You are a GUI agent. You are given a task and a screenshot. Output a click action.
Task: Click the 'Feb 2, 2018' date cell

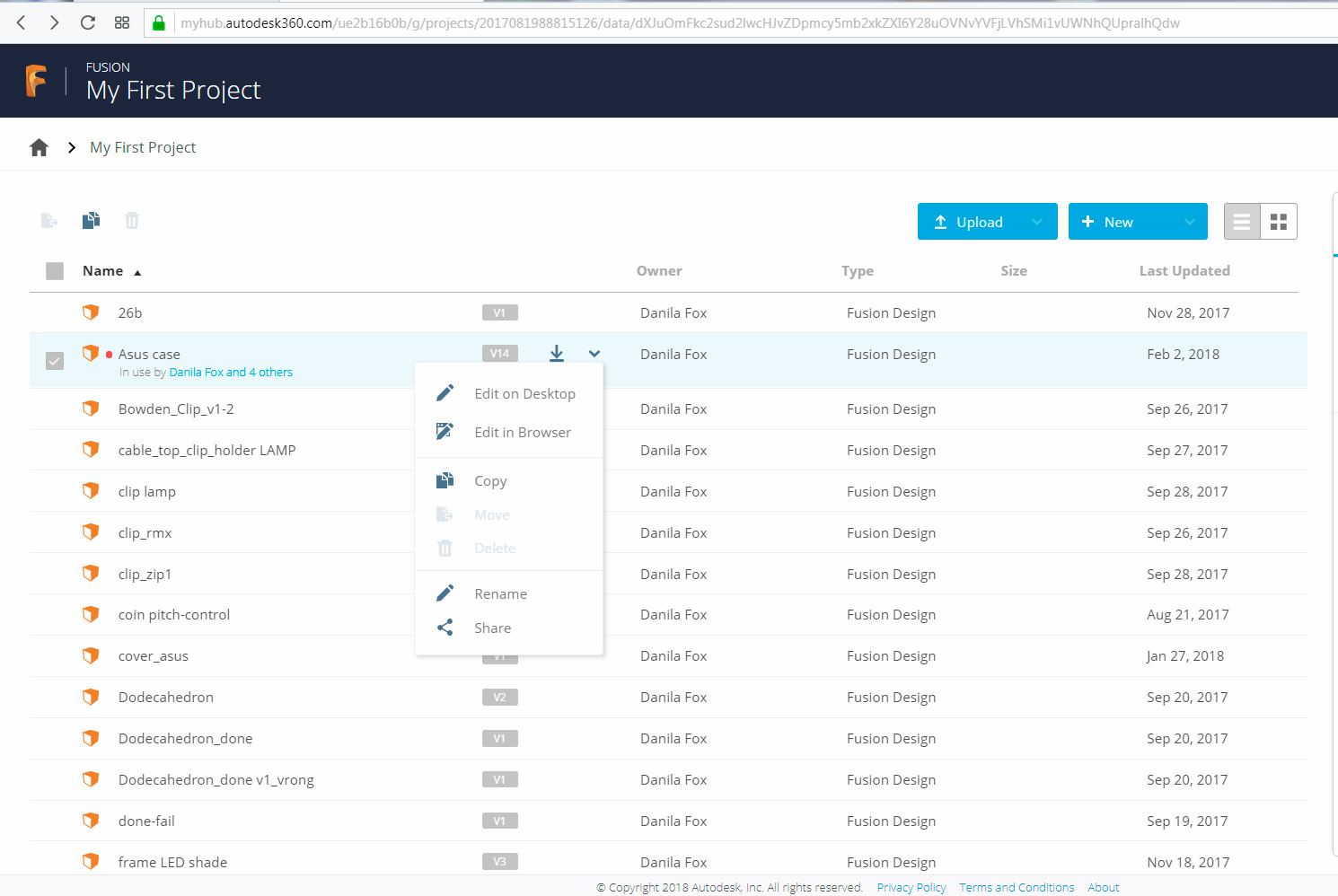point(1183,354)
